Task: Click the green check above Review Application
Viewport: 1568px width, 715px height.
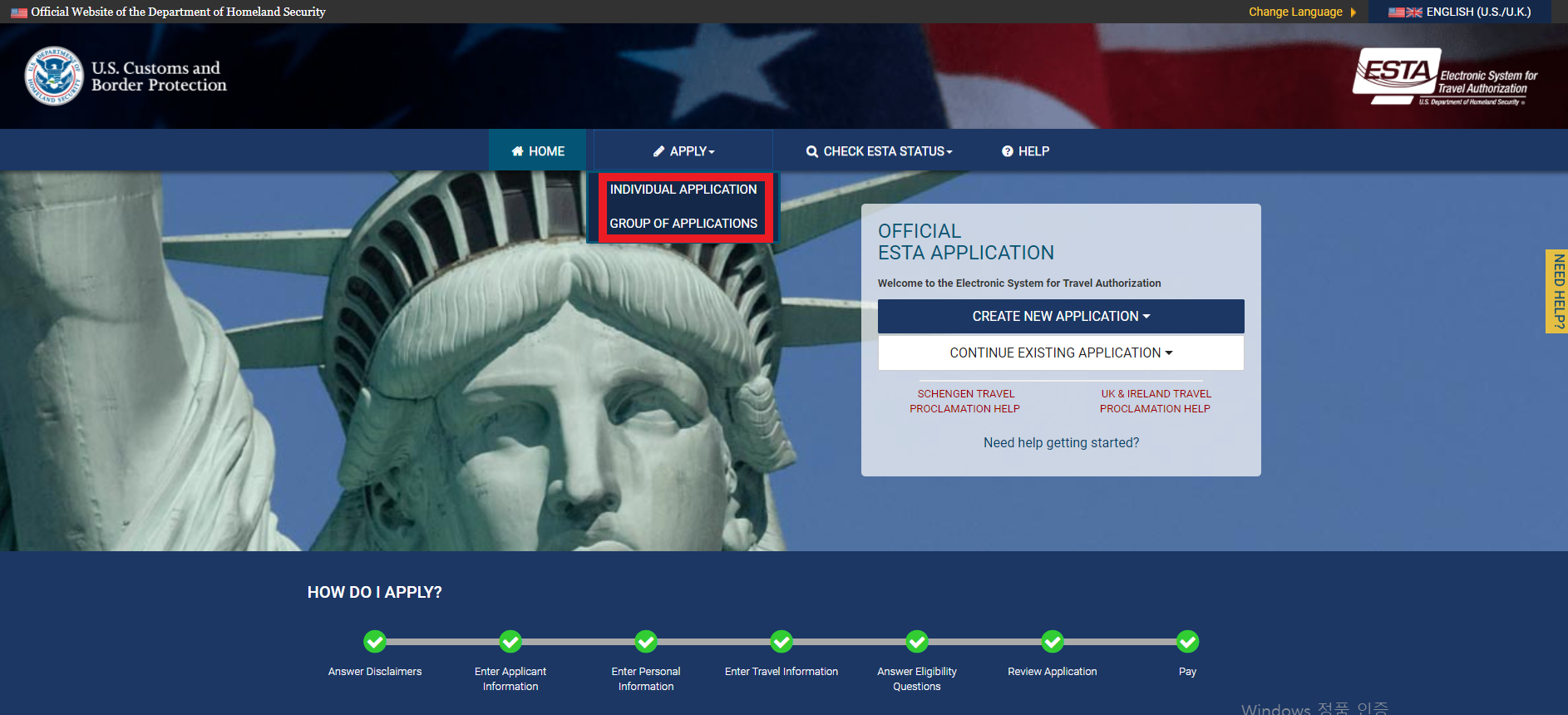Action: coord(1053,642)
